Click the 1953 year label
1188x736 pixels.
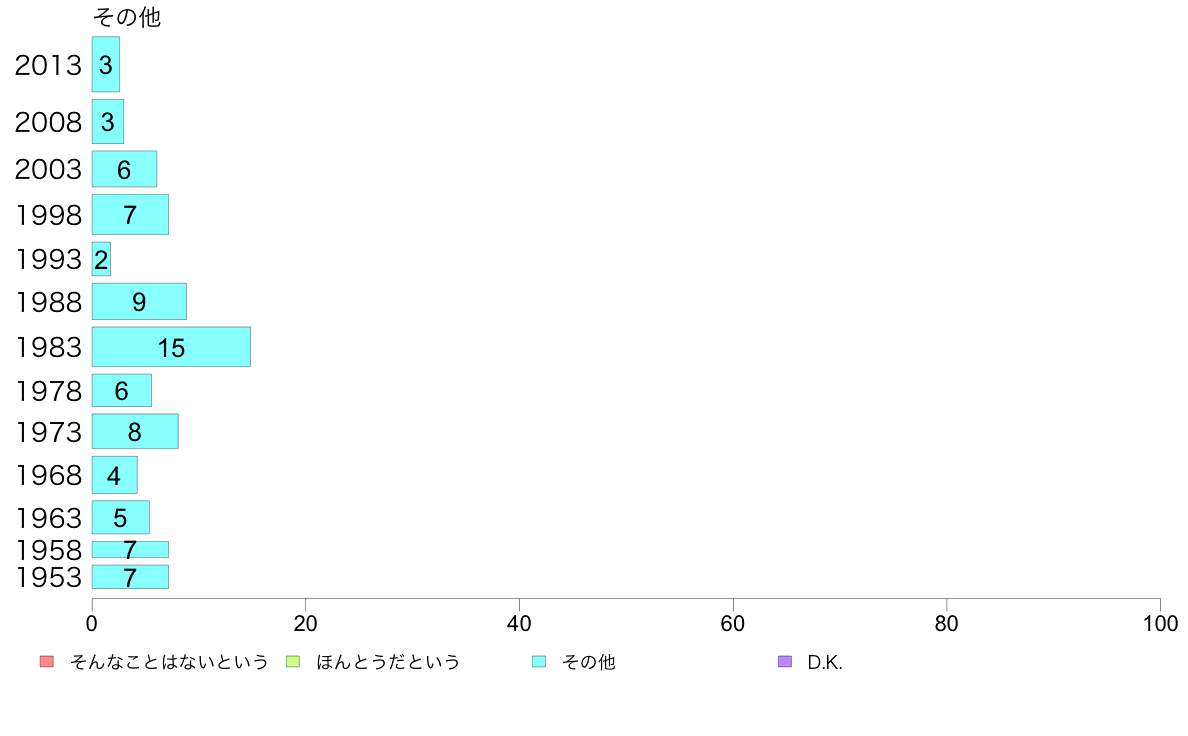point(48,578)
